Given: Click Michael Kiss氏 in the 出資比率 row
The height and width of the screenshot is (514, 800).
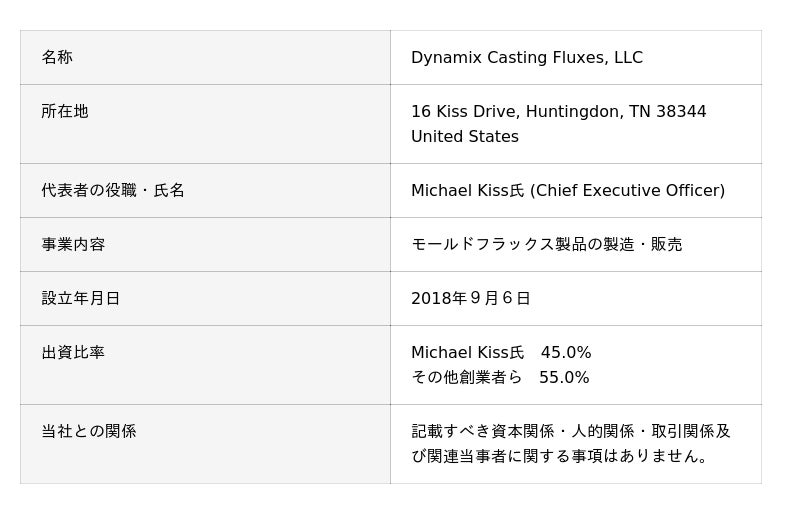Looking at the screenshot, I should coord(467,353).
